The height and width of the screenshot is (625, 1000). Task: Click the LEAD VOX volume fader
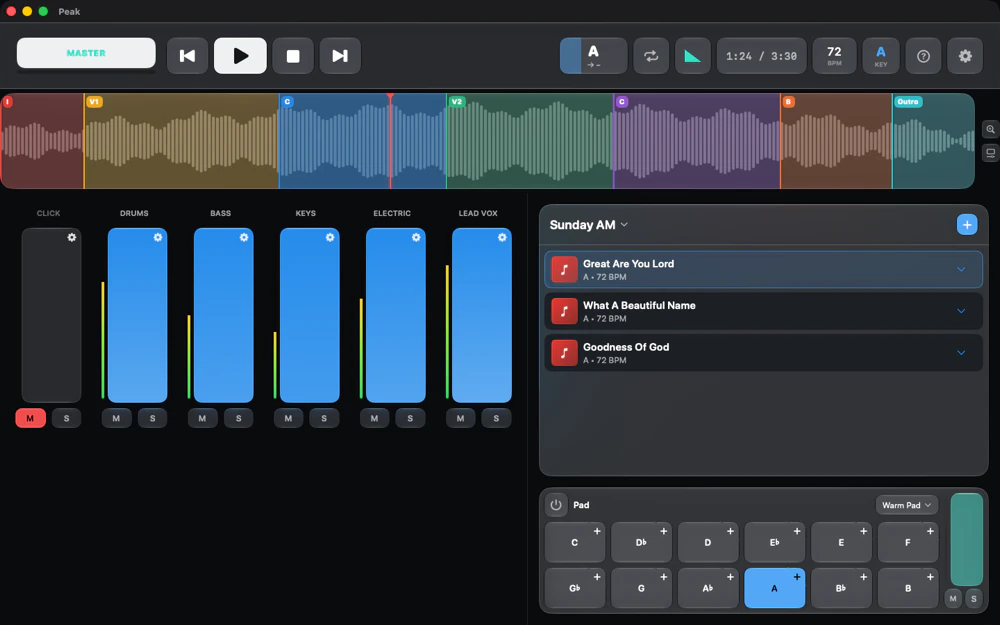[x=482, y=315]
